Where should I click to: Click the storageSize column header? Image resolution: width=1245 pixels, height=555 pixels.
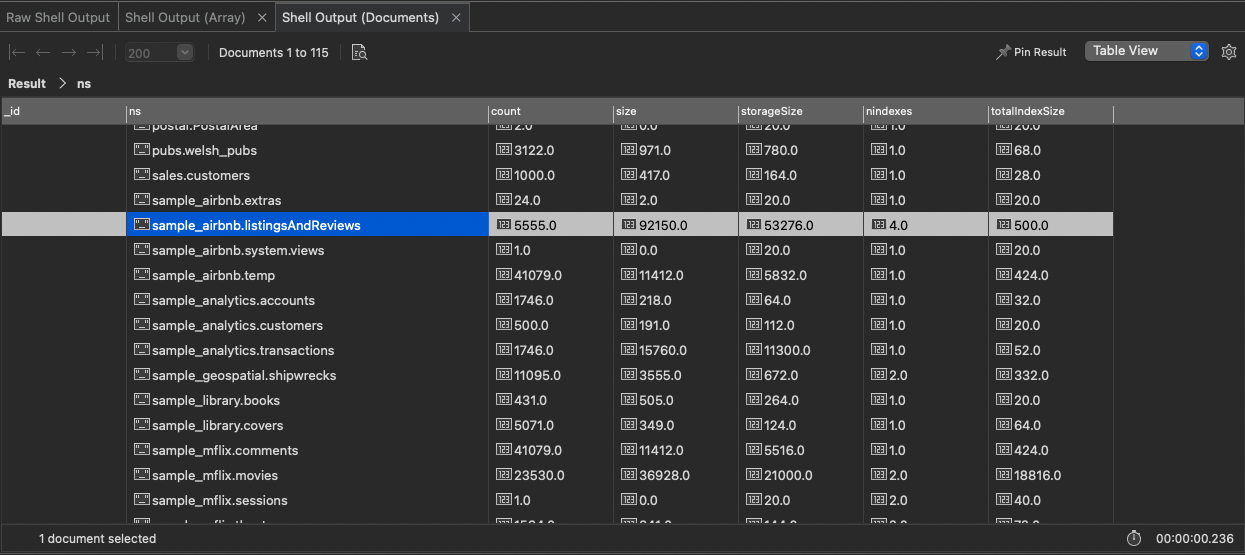771,111
